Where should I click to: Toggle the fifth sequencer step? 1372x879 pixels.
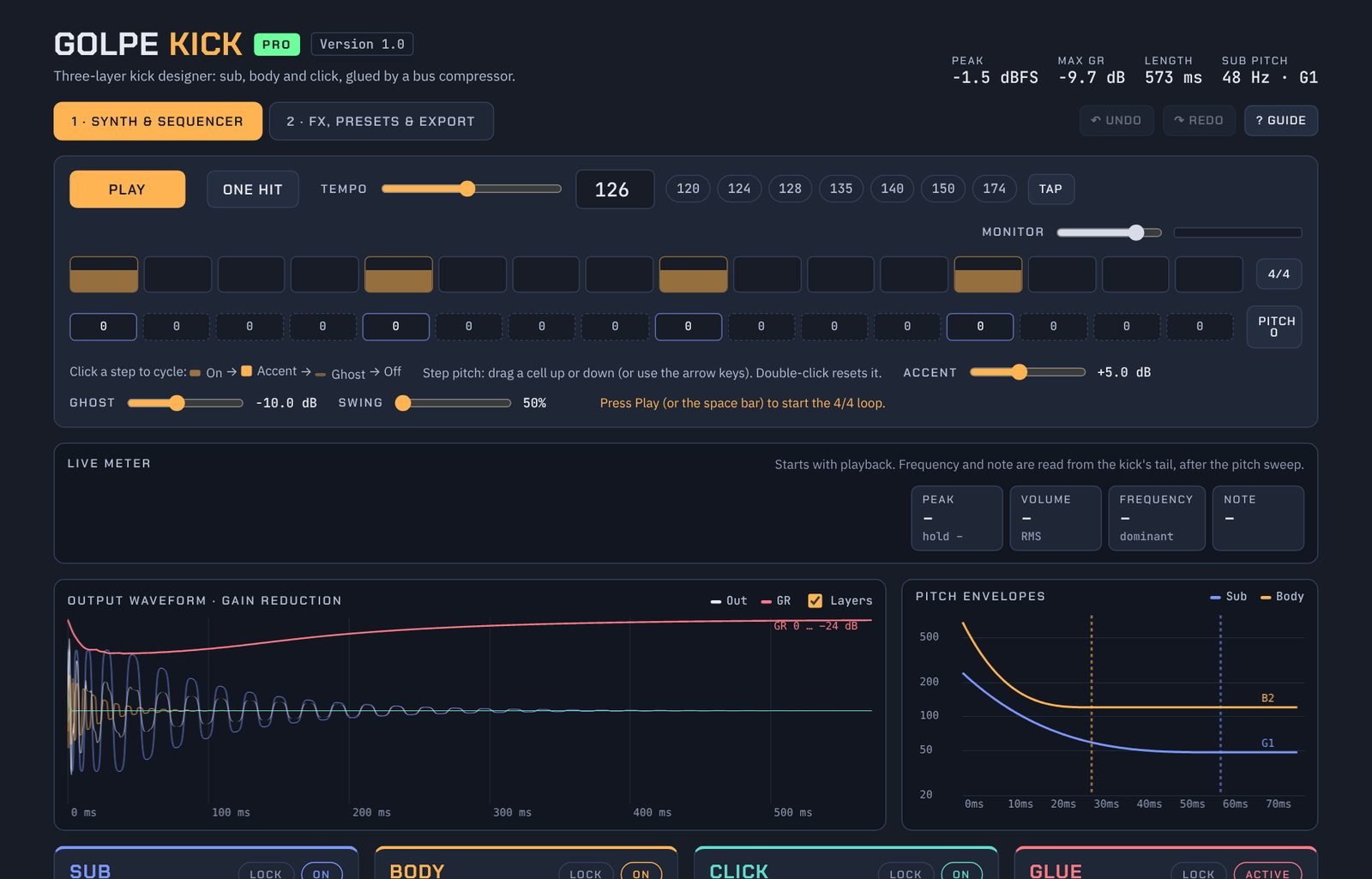399,274
